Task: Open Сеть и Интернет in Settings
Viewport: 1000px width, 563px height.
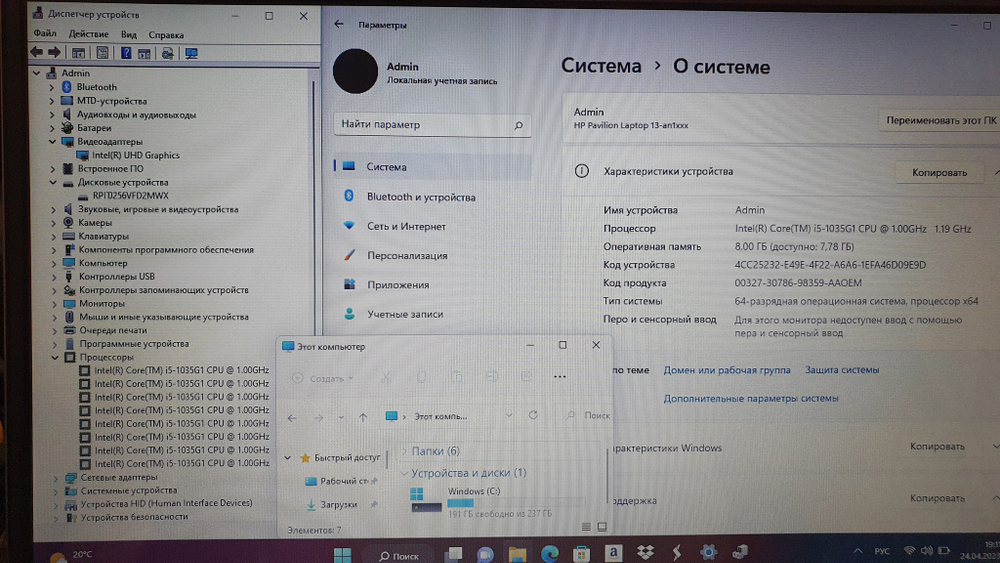Action: click(x=406, y=226)
